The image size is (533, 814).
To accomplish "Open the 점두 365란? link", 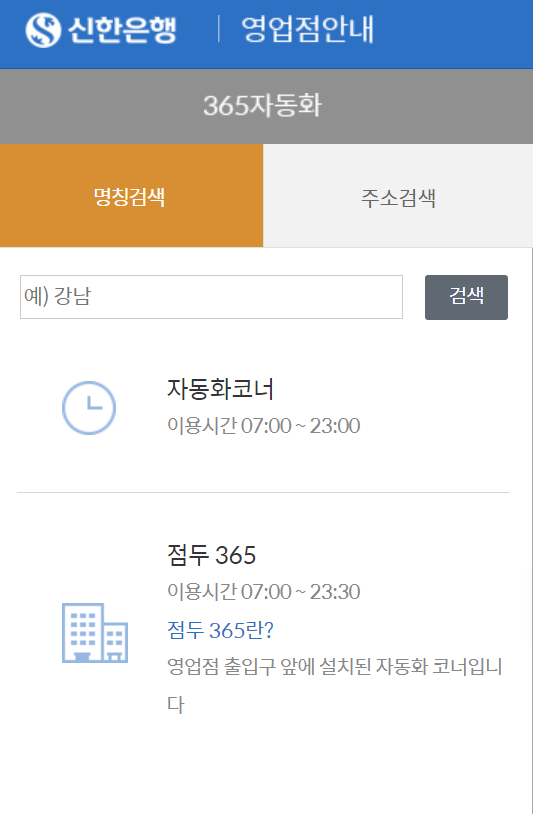I will tap(220, 630).
